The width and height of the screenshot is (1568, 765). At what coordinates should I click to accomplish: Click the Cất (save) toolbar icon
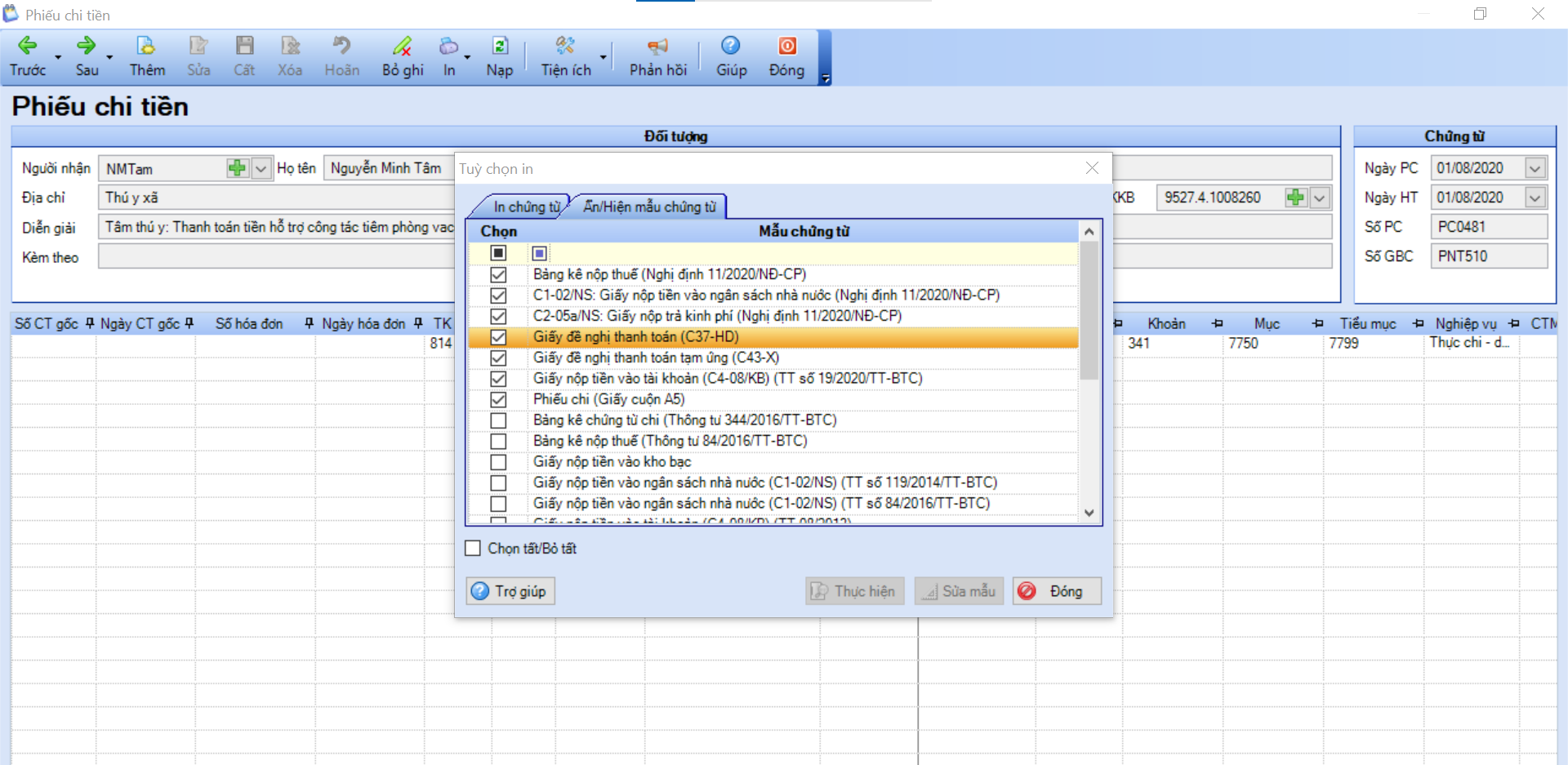tap(244, 46)
